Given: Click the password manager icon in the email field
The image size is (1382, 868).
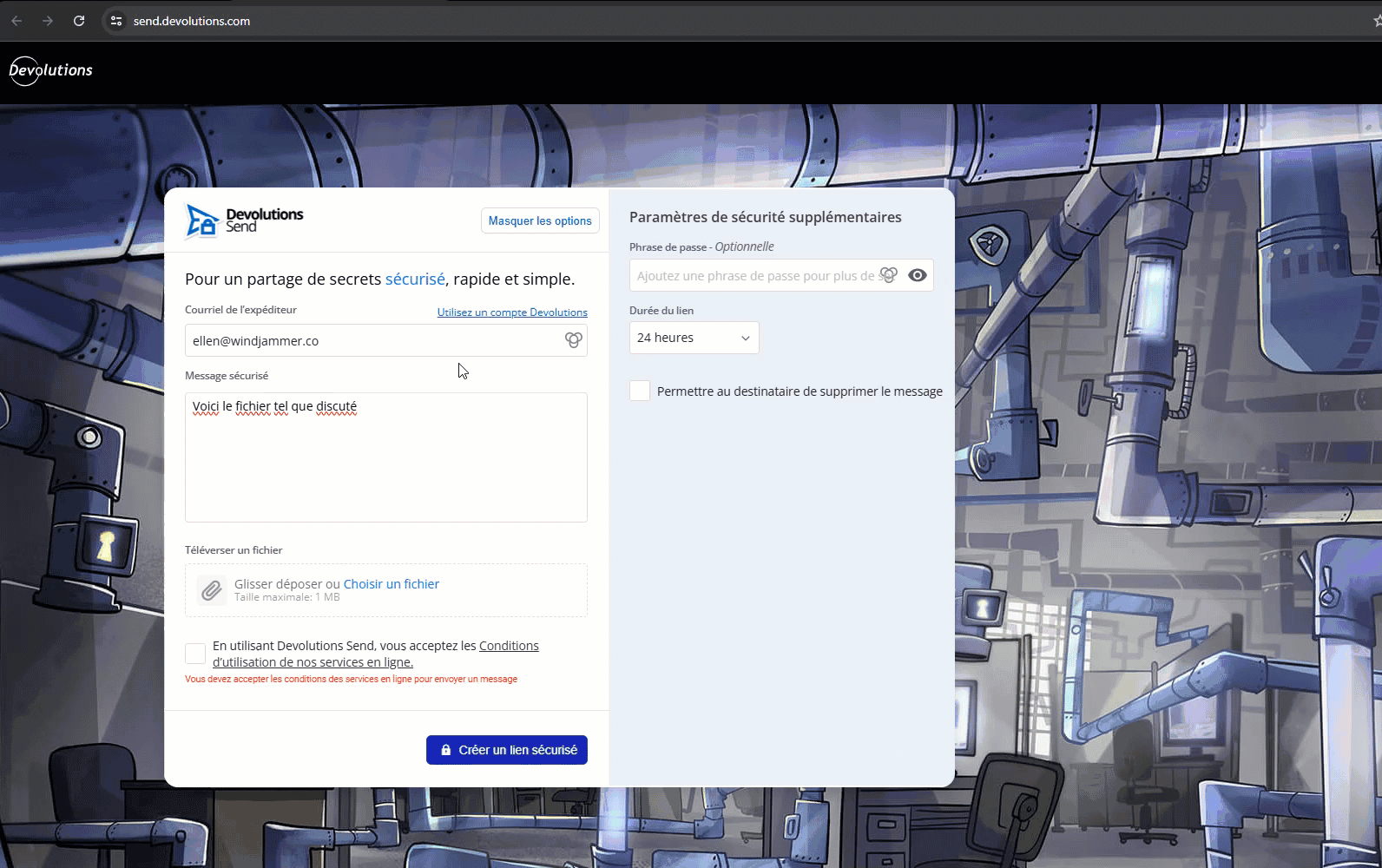Looking at the screenshot, I should [573, 340].
